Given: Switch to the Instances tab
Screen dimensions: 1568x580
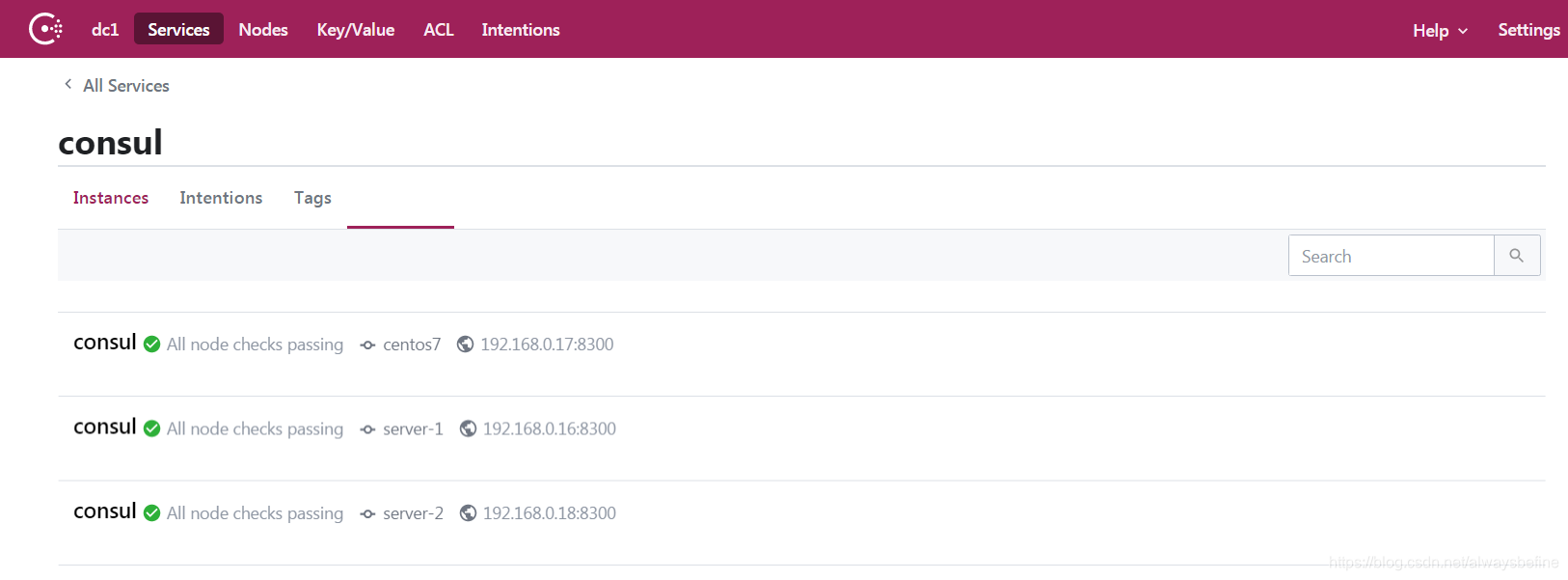Looking at the screenshot, I should pos(111,198).
